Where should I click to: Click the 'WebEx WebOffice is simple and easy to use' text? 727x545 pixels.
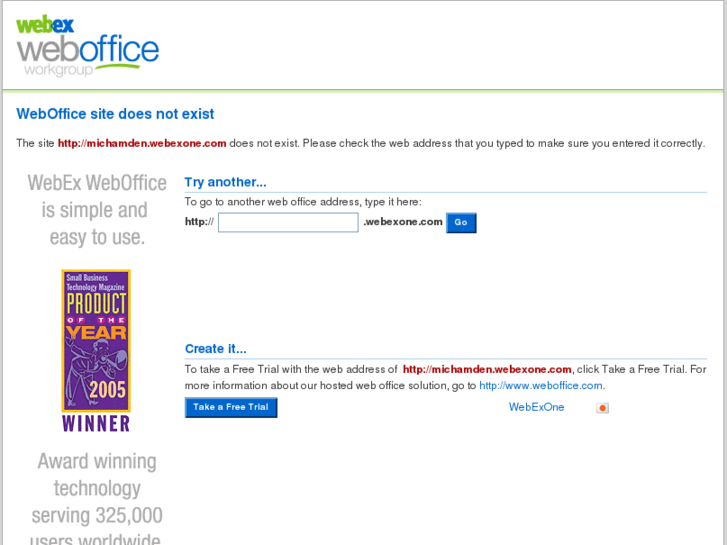pos(96,210)
